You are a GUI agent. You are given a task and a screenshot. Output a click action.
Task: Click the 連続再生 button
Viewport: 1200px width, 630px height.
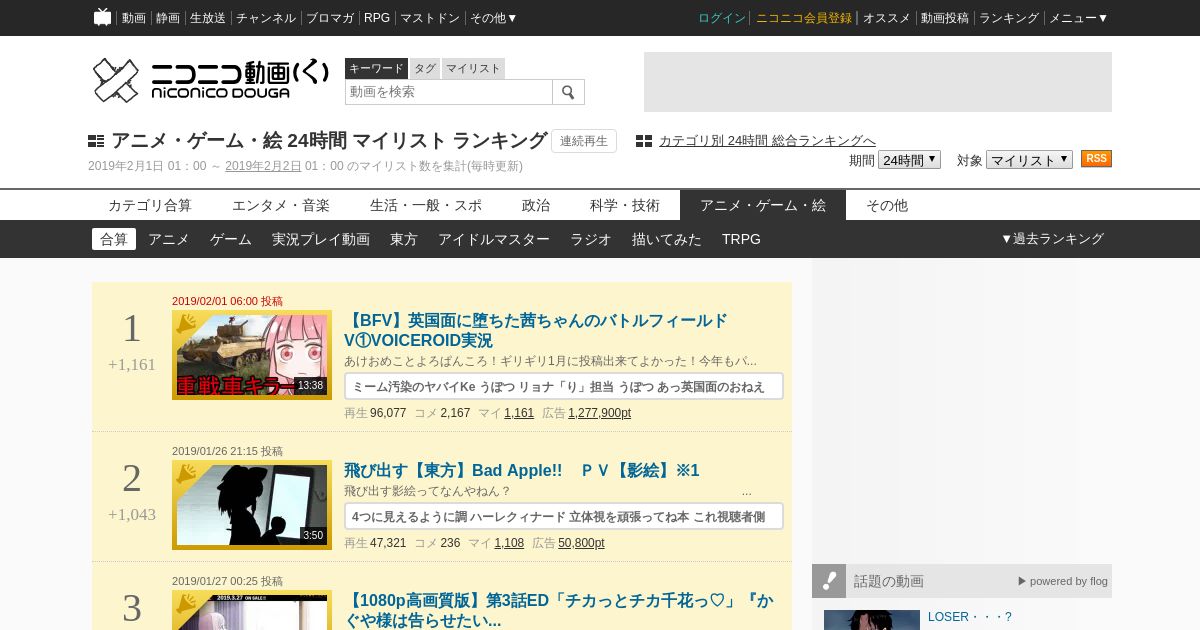pyautogui.click(x=584, y=141)
